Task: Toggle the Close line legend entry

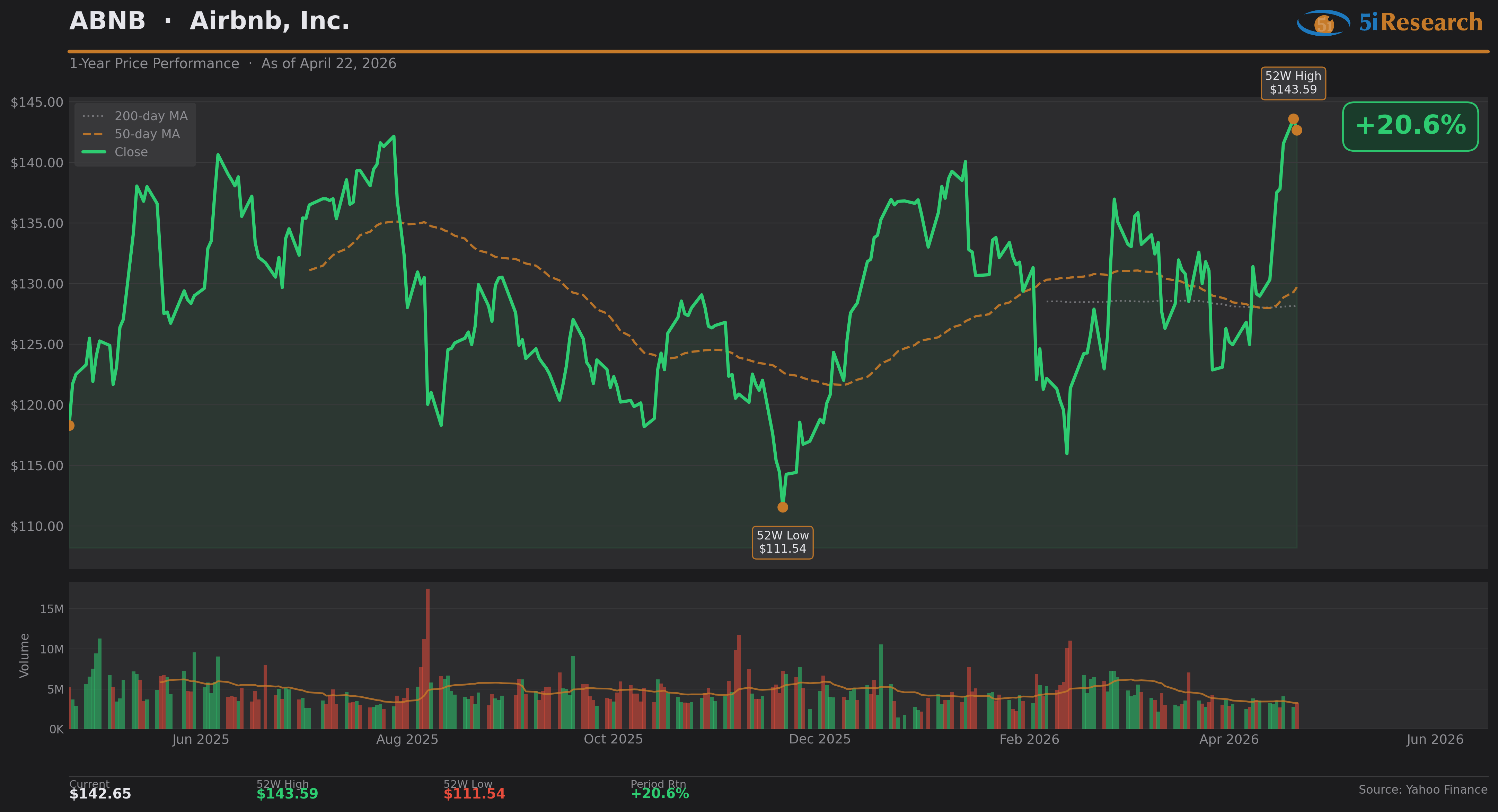Action: (x=131, y=152)
